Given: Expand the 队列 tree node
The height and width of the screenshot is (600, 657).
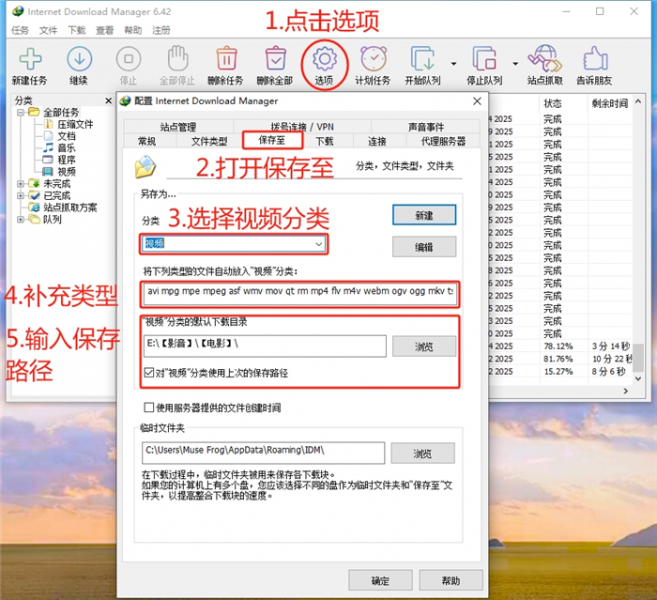Looking at the screenshot, I should pyautogui.click(x=20, y=219).
